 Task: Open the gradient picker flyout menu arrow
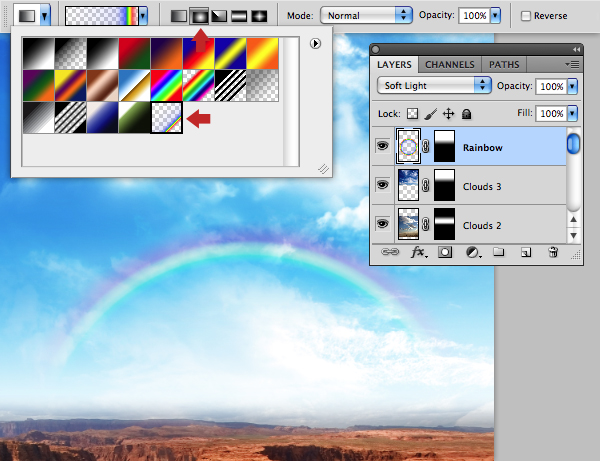315,44
